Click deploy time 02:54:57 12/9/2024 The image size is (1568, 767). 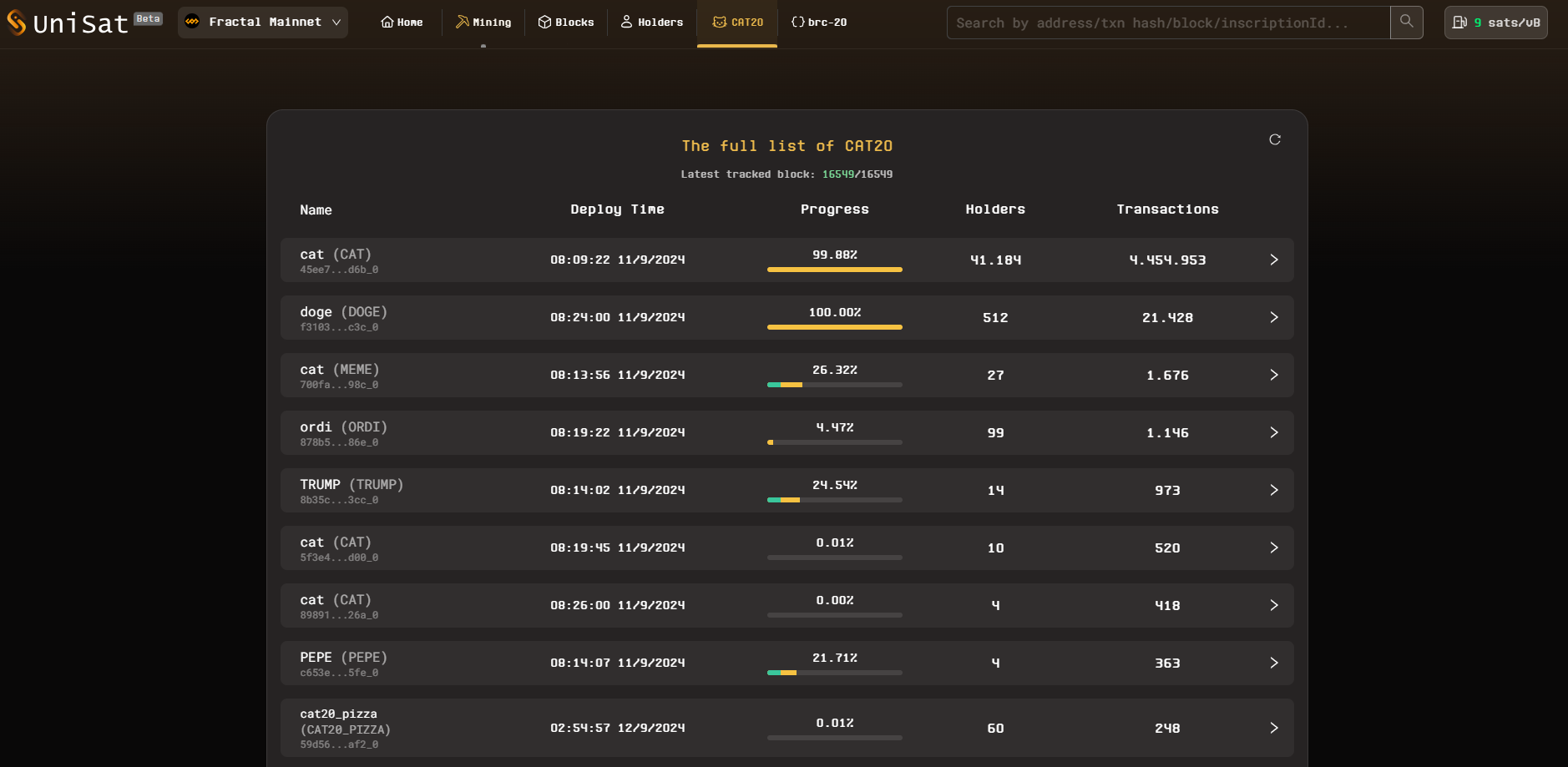click(617, 729)
